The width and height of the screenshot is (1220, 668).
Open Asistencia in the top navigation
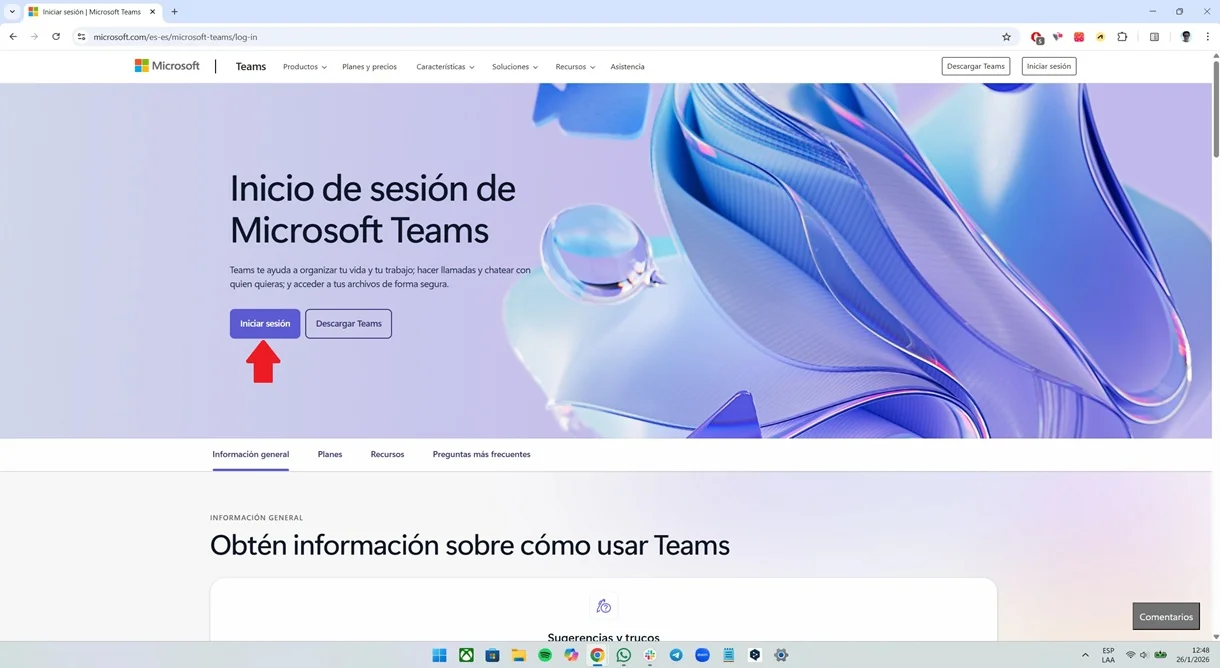(627, 67)
